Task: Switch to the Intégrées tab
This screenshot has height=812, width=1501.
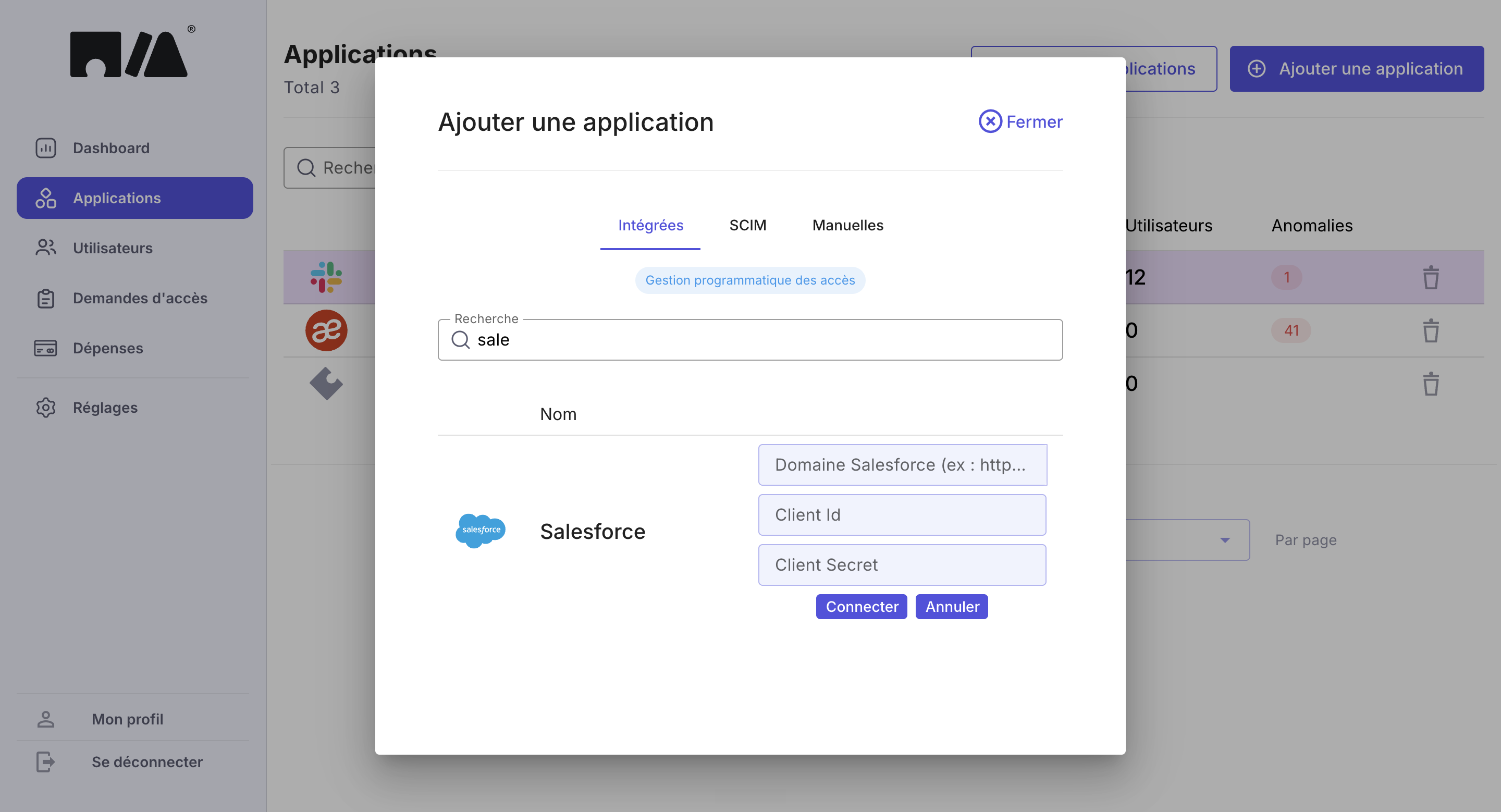Action: point(650,226)
